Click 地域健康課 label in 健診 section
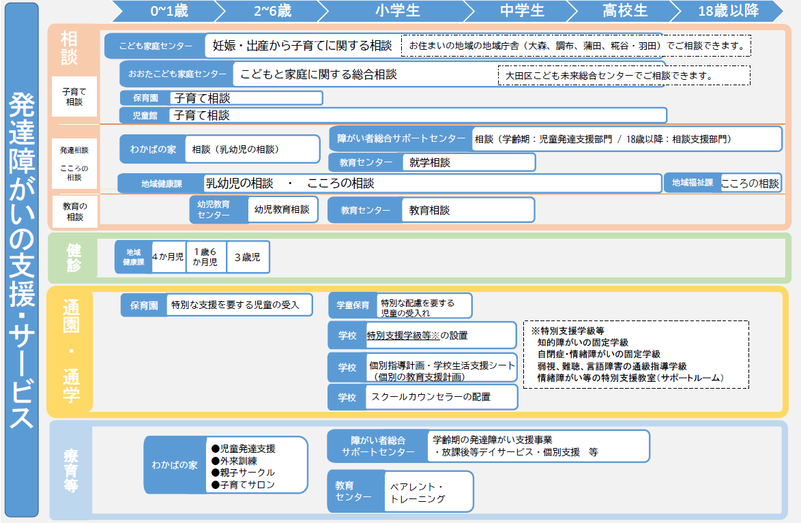This screenshot has height=523, width=801. point(133,257)
